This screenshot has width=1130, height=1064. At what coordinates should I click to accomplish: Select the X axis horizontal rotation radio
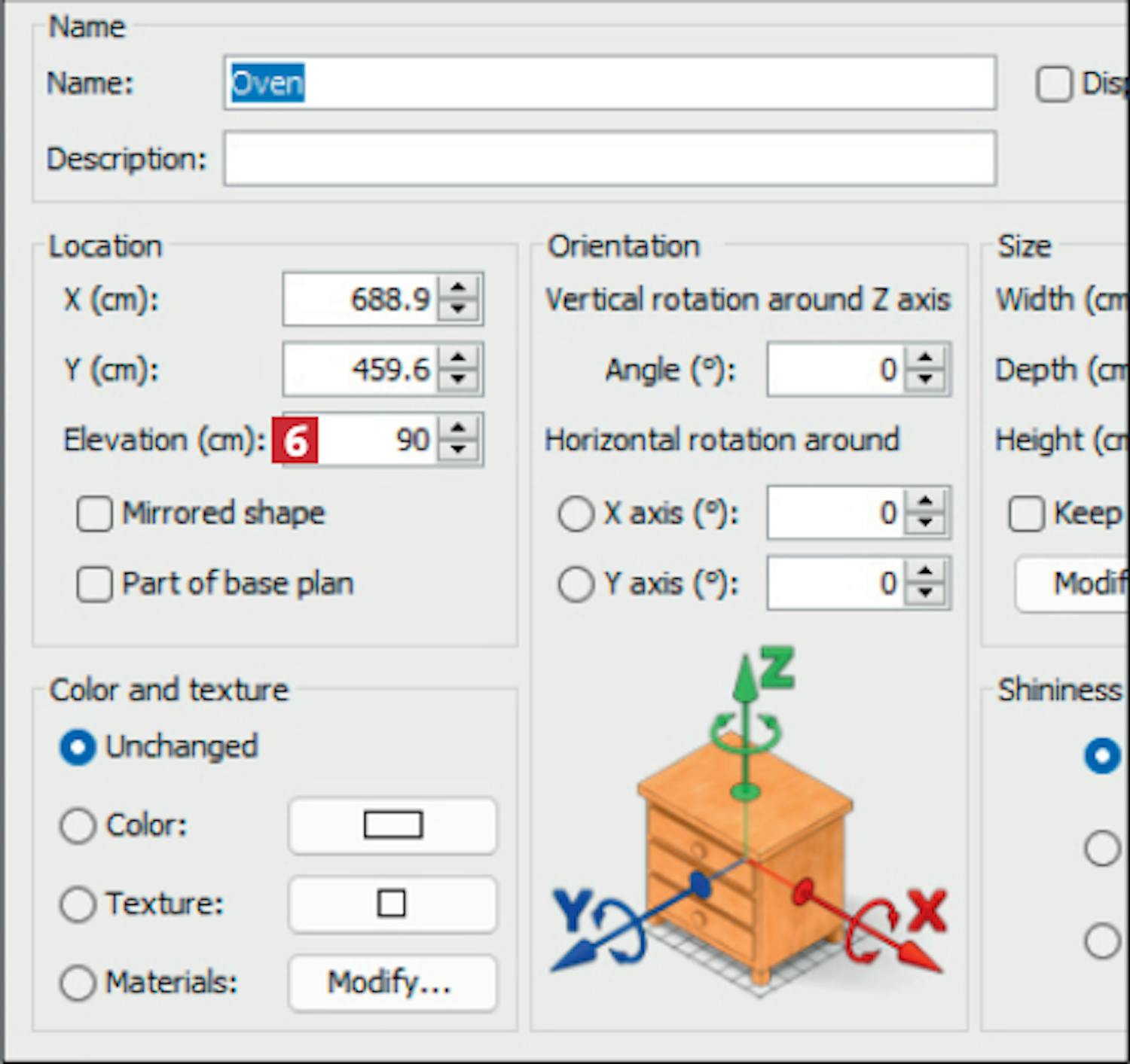coord(576,514)
